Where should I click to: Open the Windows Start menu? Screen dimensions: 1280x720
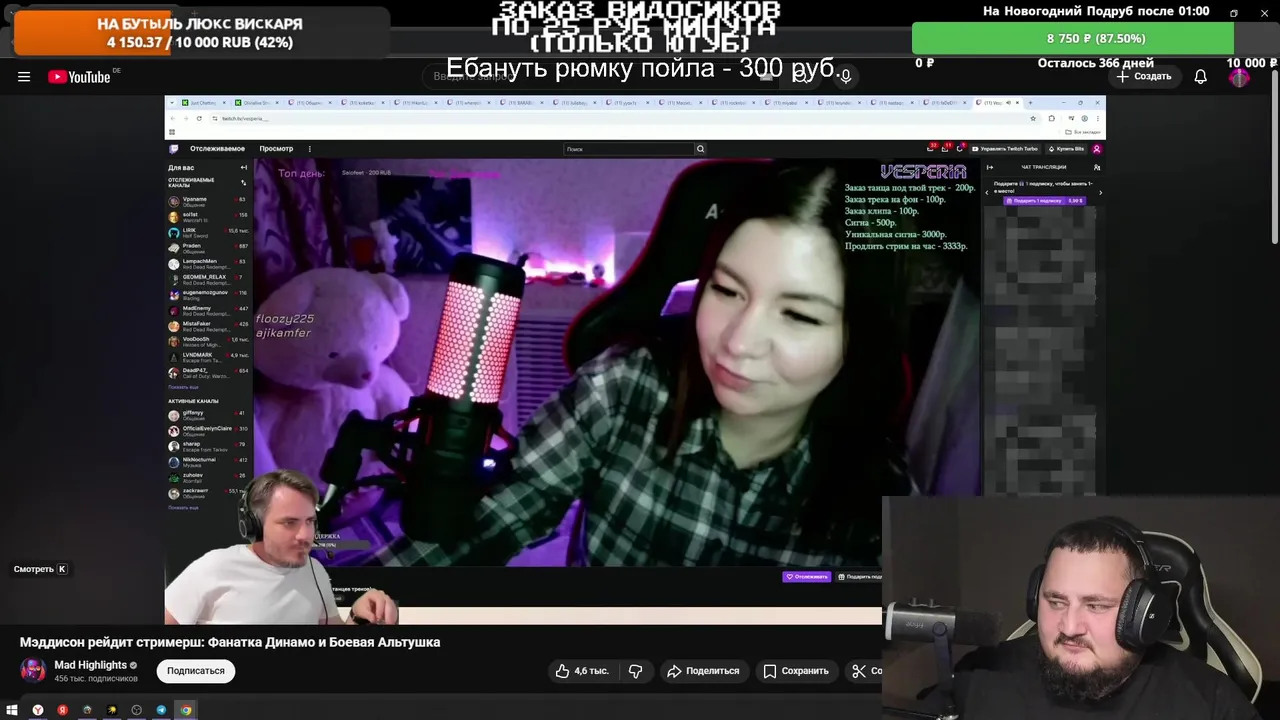tap(12, 710)
